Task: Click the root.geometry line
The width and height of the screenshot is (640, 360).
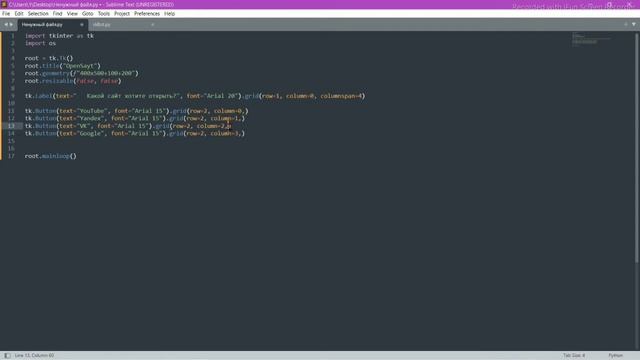Action: click(82, 73)
